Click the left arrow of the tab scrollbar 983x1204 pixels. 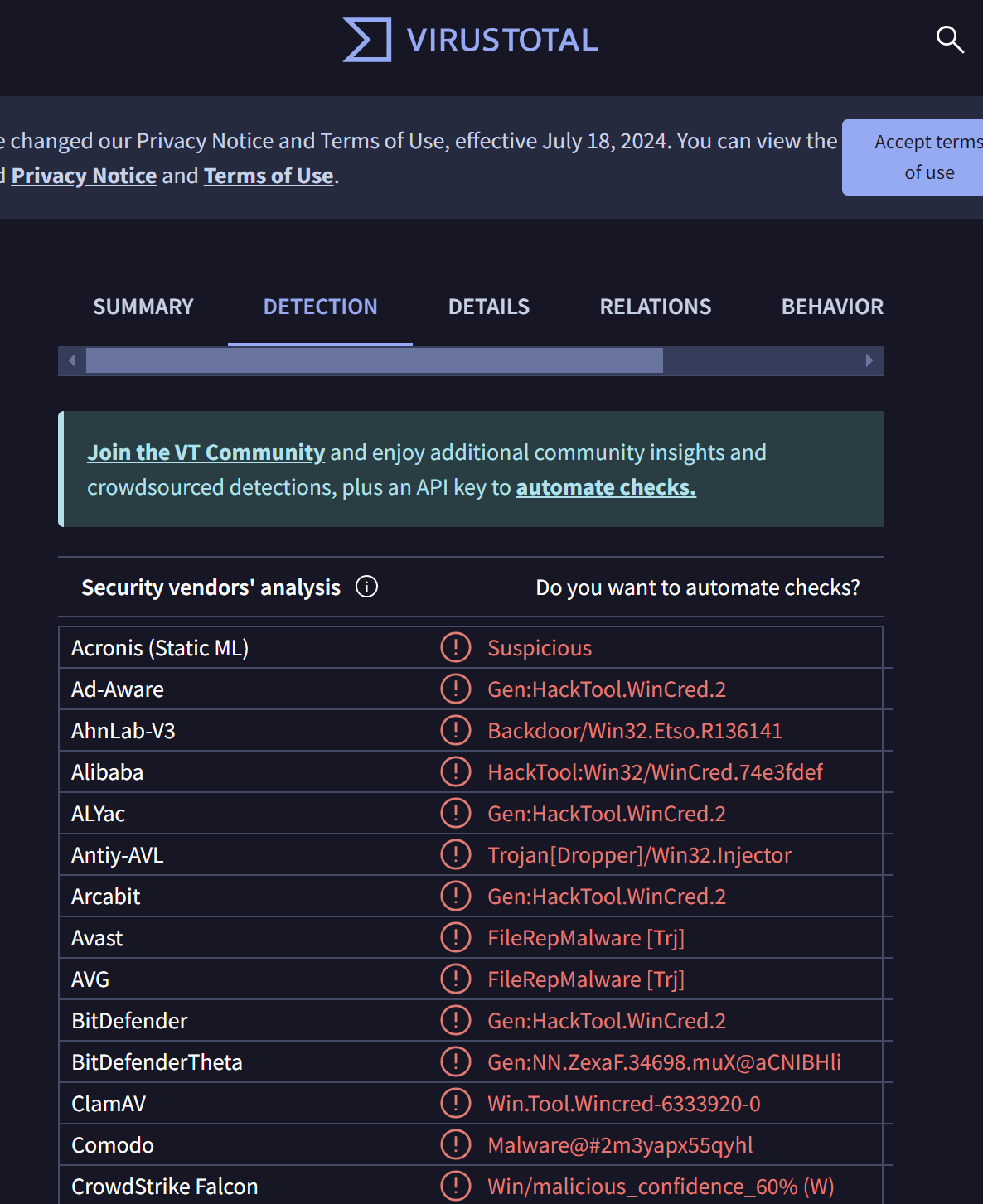tap(72, 360)
